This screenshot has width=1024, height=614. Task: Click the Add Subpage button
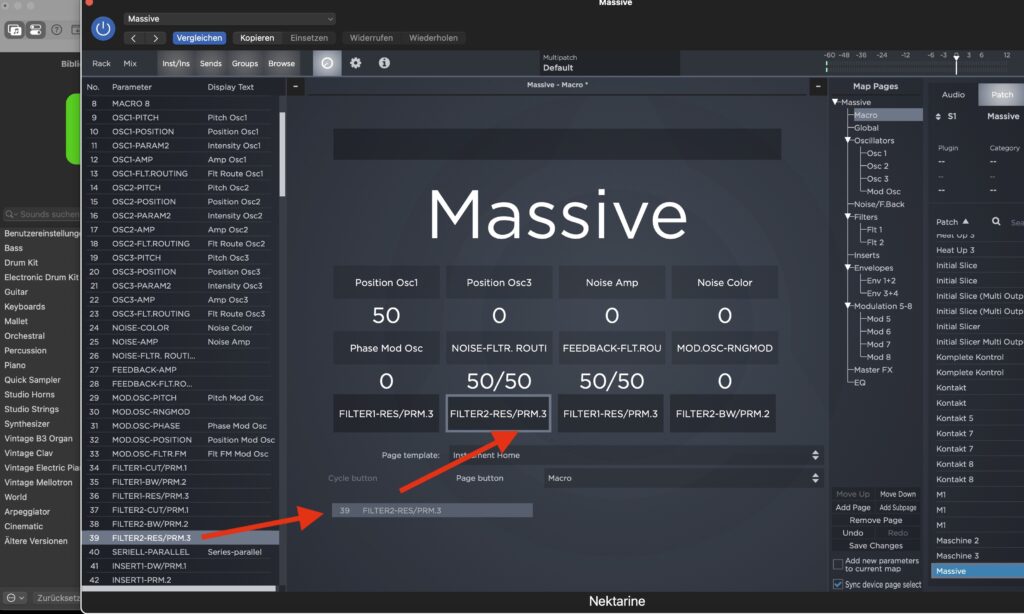897,508
